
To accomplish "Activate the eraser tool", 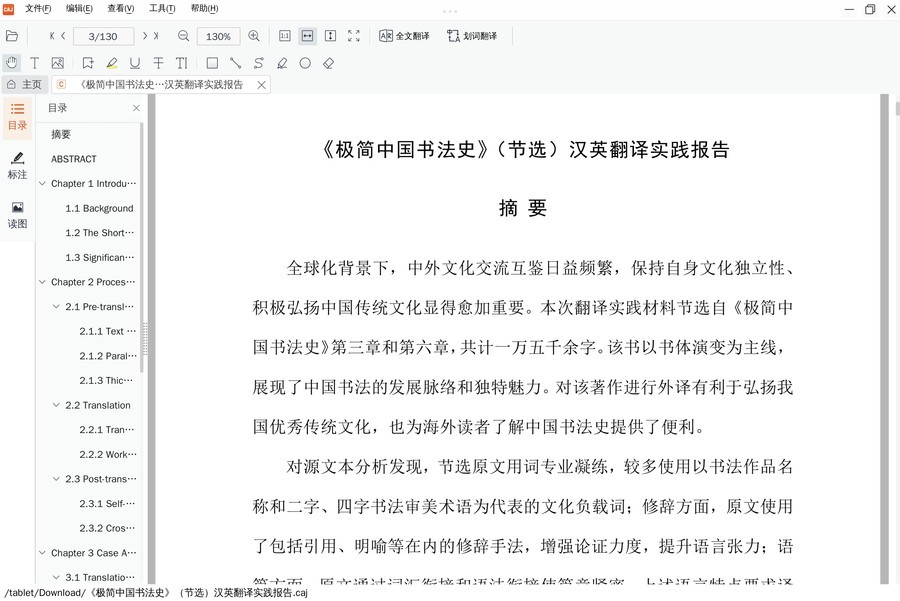I will pos(327,63).
